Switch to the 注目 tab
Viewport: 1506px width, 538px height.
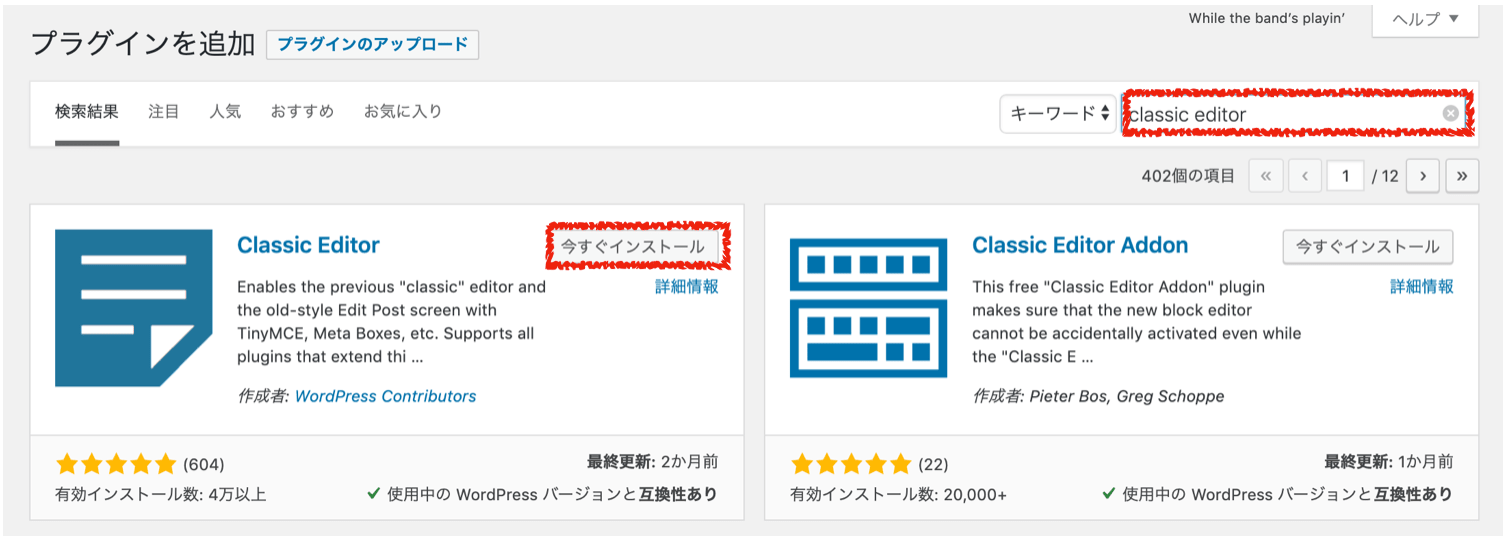pyautogui.click(x=163, y=112)
